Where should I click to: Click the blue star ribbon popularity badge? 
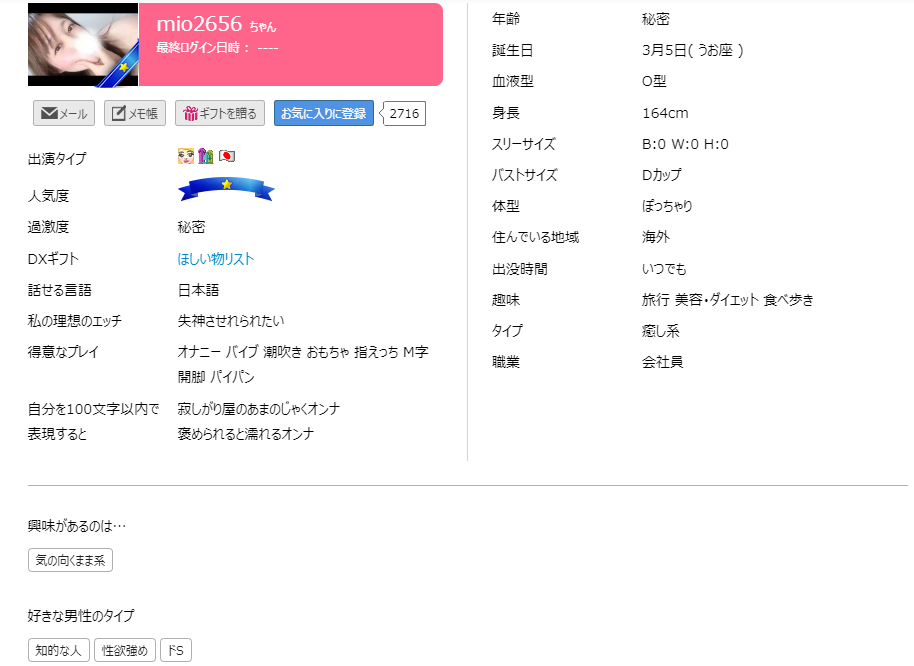coord(226,191)
